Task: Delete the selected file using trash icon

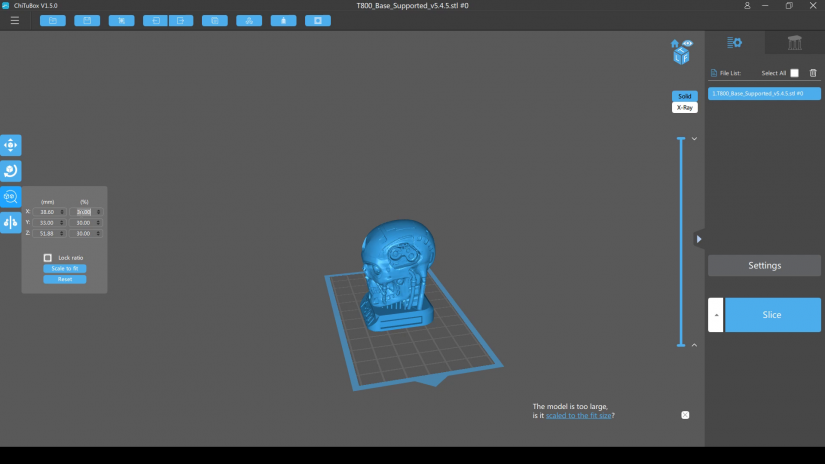Action: coord(812,73)
